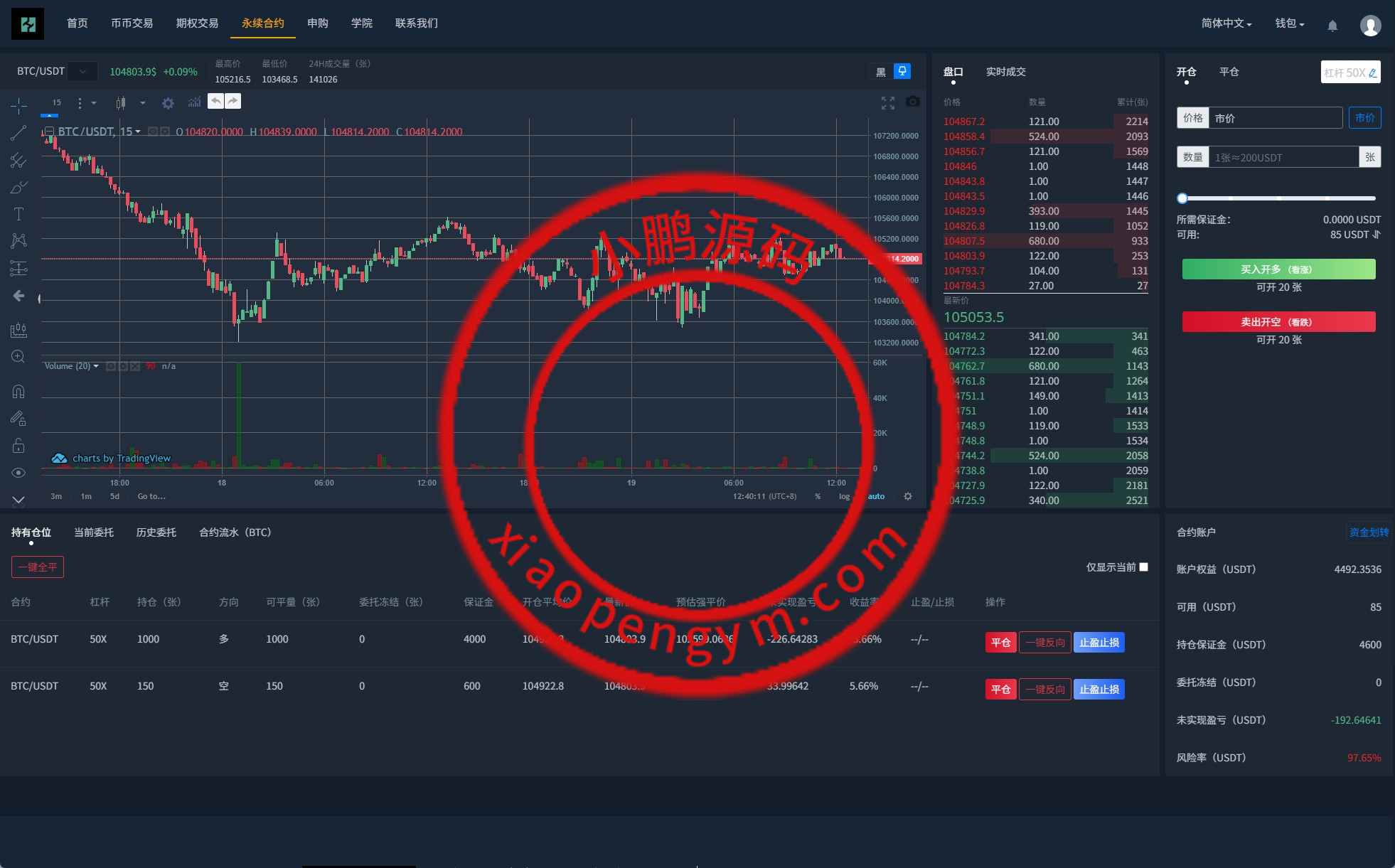This screenshot has width=1395, height=868.
Task: Select the 市价 market price button
Action: (1364, 118)
